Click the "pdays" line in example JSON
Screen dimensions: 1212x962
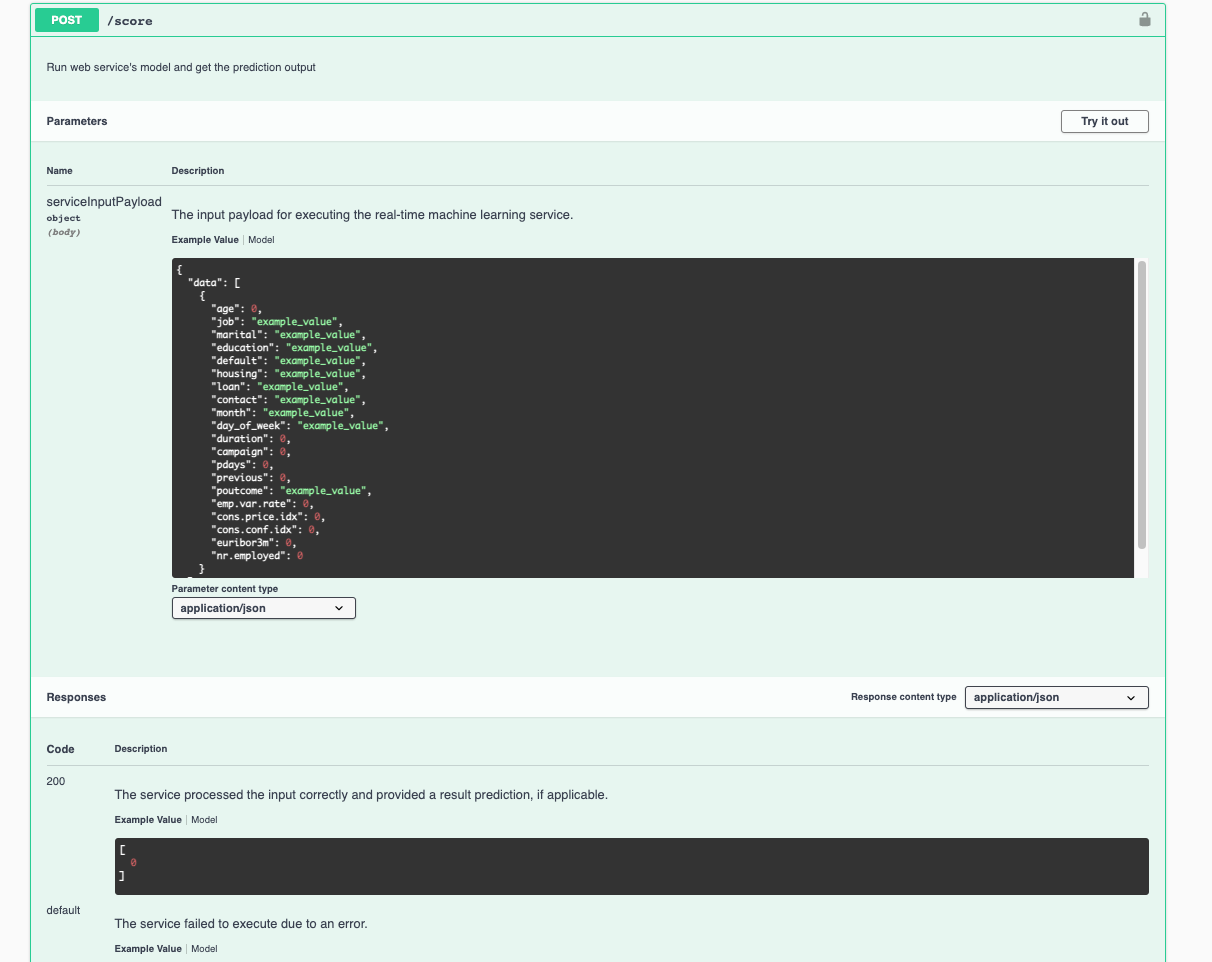pyautogui.click(x=242, y=465)
